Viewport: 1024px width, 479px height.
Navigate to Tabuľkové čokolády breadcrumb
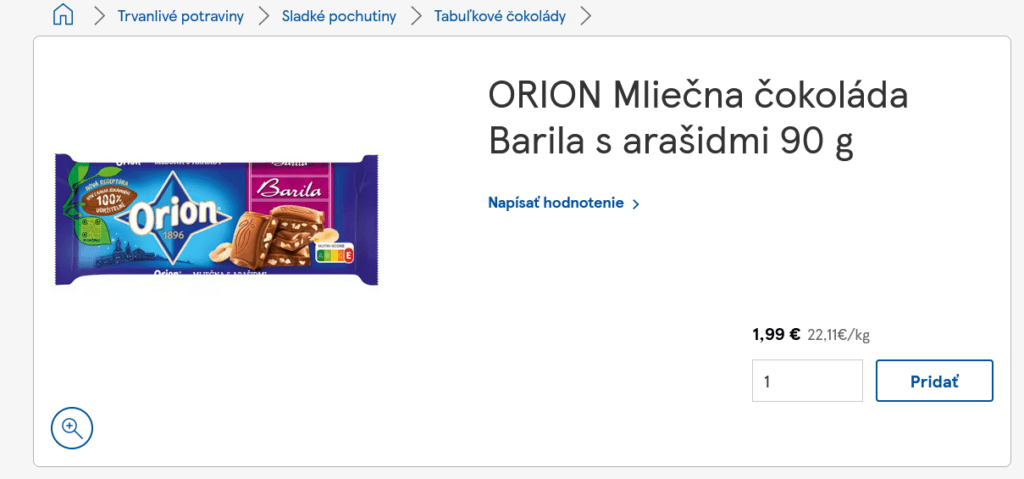point(500,16)
